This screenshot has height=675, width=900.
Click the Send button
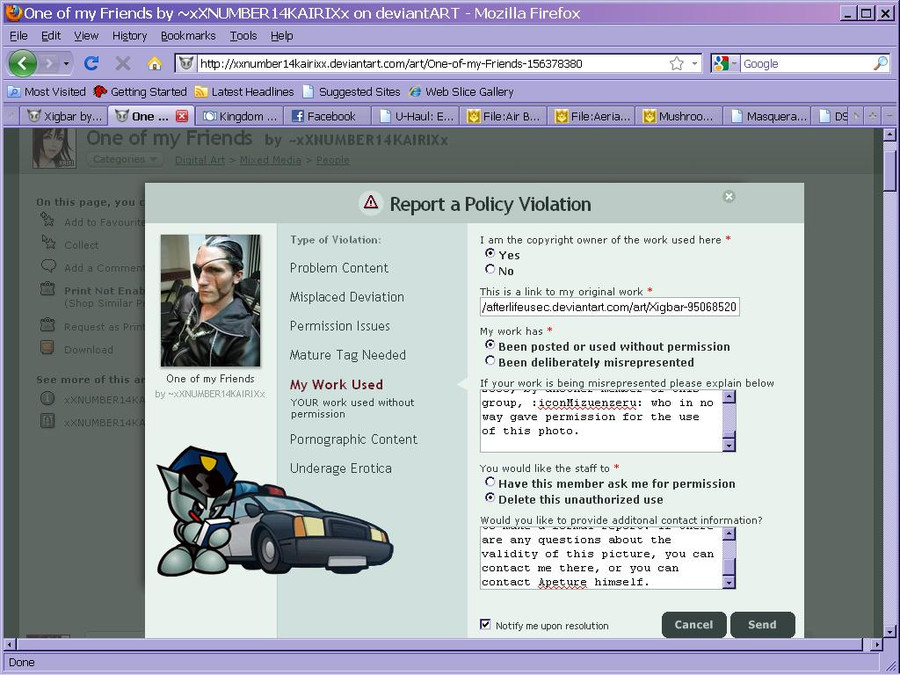coord(762,624)
